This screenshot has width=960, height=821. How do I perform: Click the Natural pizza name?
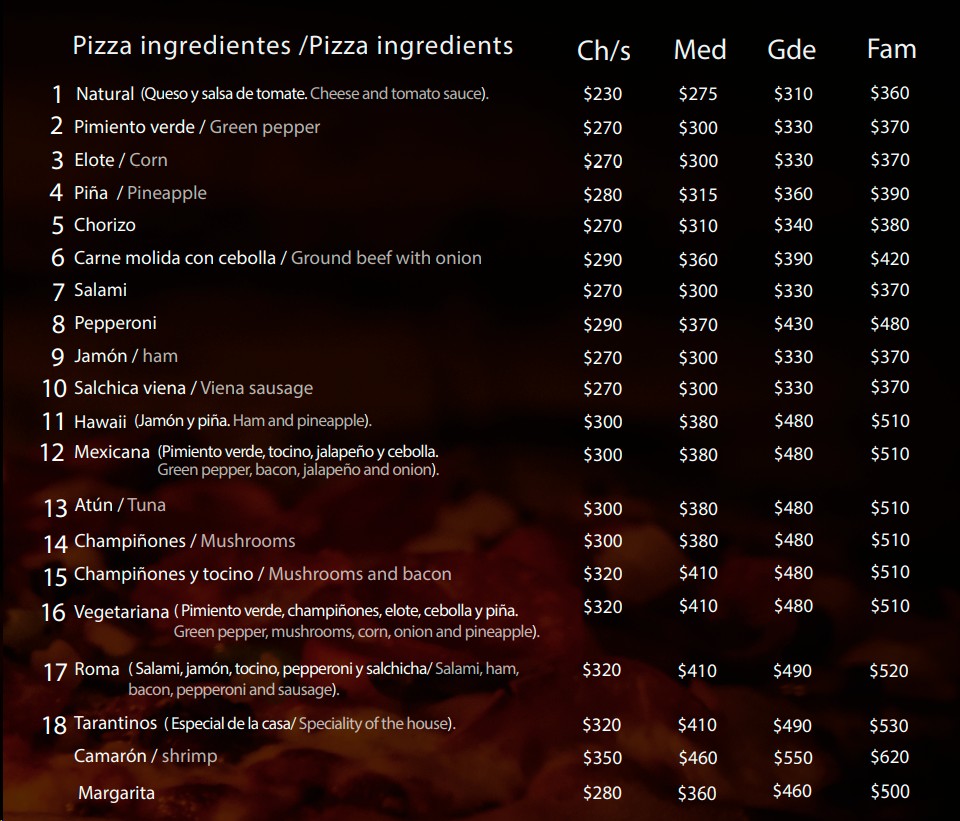pyautogui.click(x=105, y=94)
